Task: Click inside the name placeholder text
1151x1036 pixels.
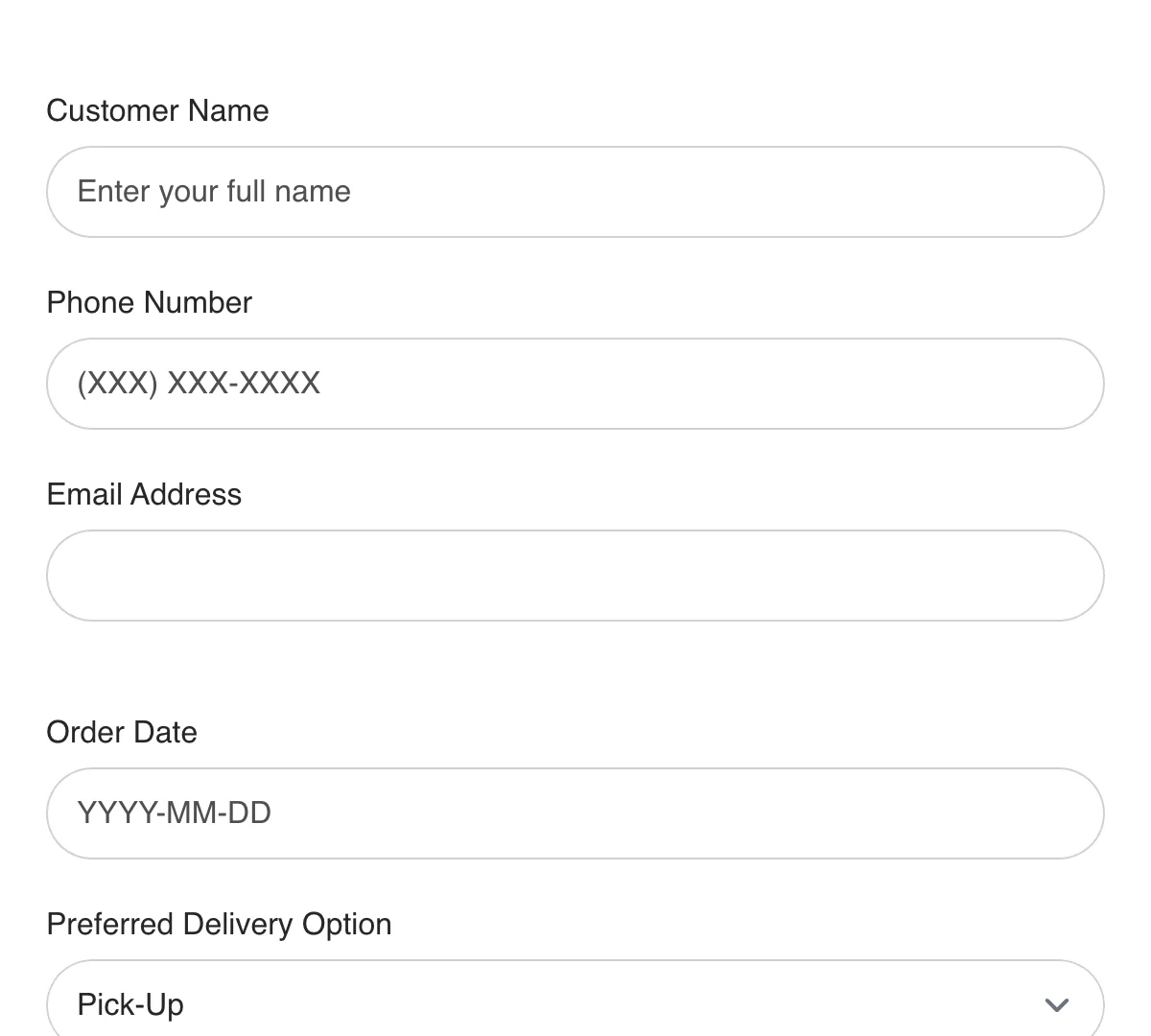Action: [x=213, y=192]
